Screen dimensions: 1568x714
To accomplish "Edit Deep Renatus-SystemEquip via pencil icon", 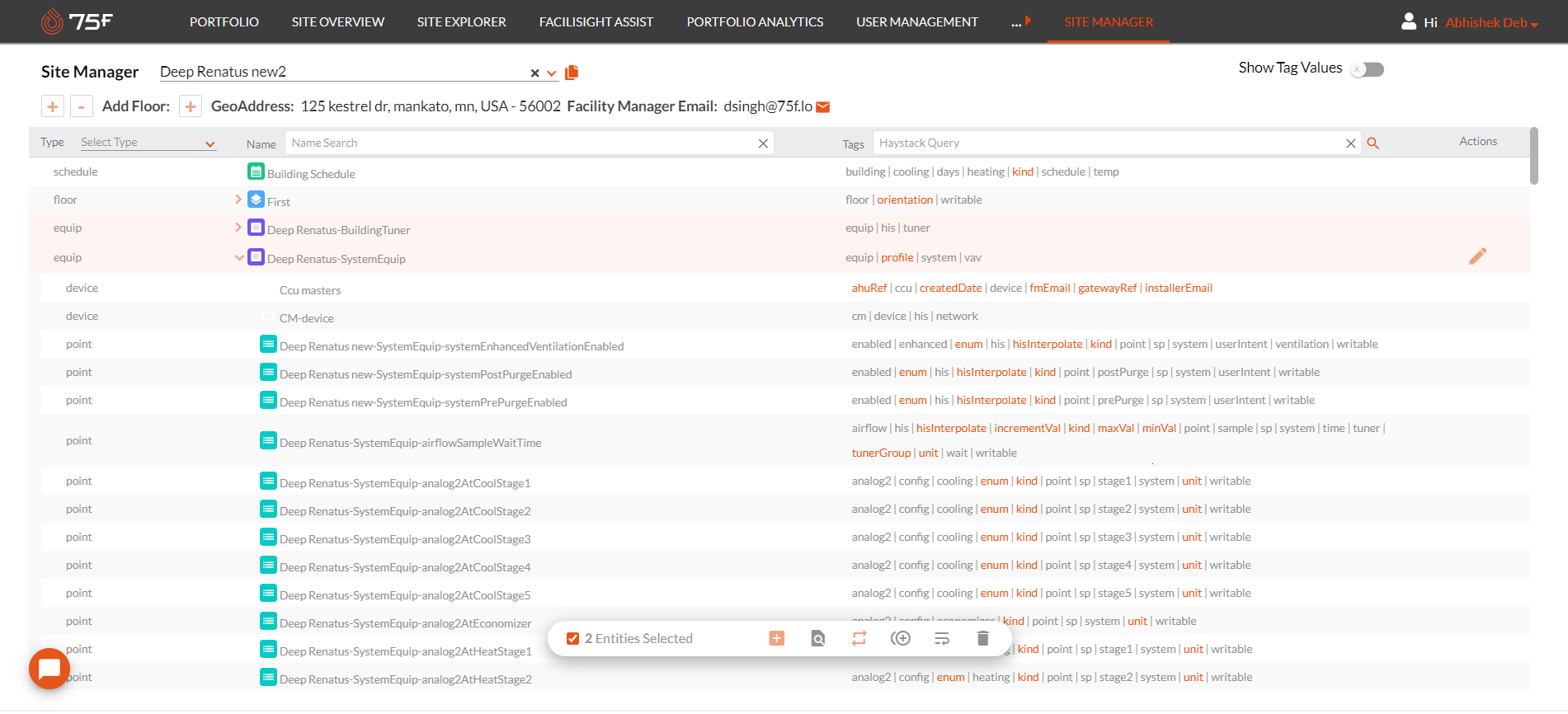I will pyautogui.click(x=1477, y=256).
